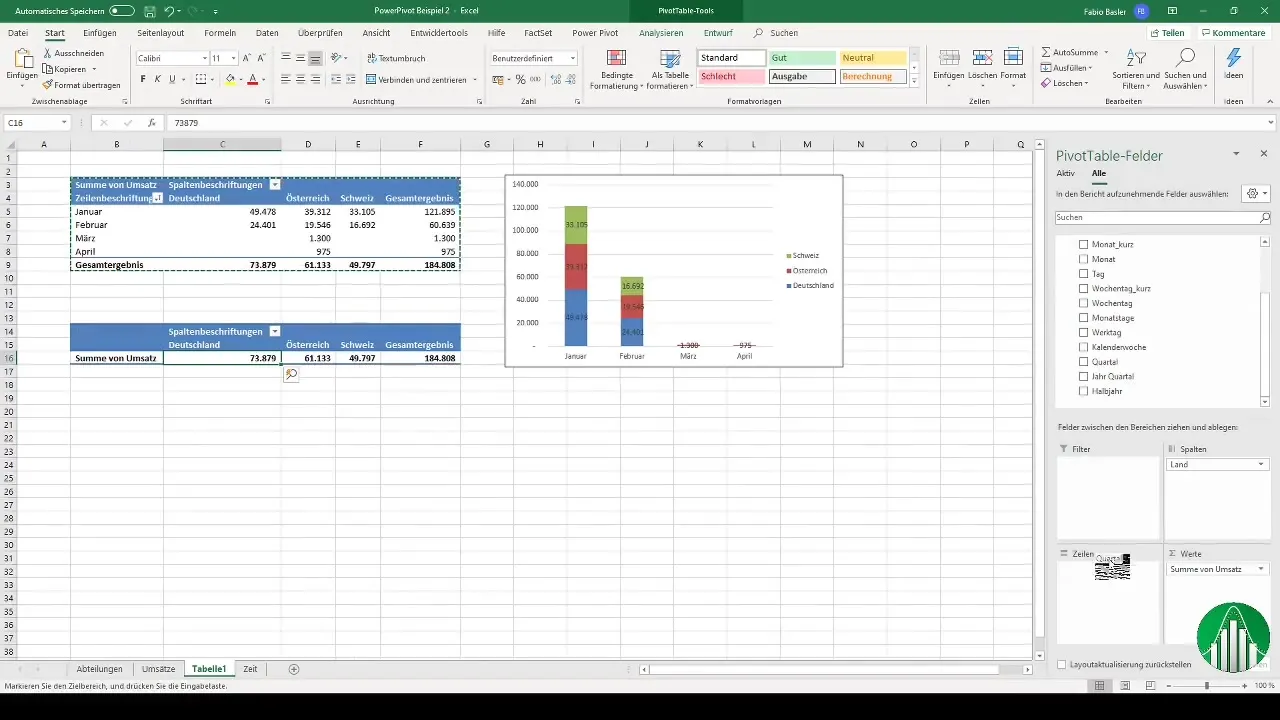The image size is (1280, 720).
Task: Switch to the Umsätze sheet tab
Action: coord(159,668)
